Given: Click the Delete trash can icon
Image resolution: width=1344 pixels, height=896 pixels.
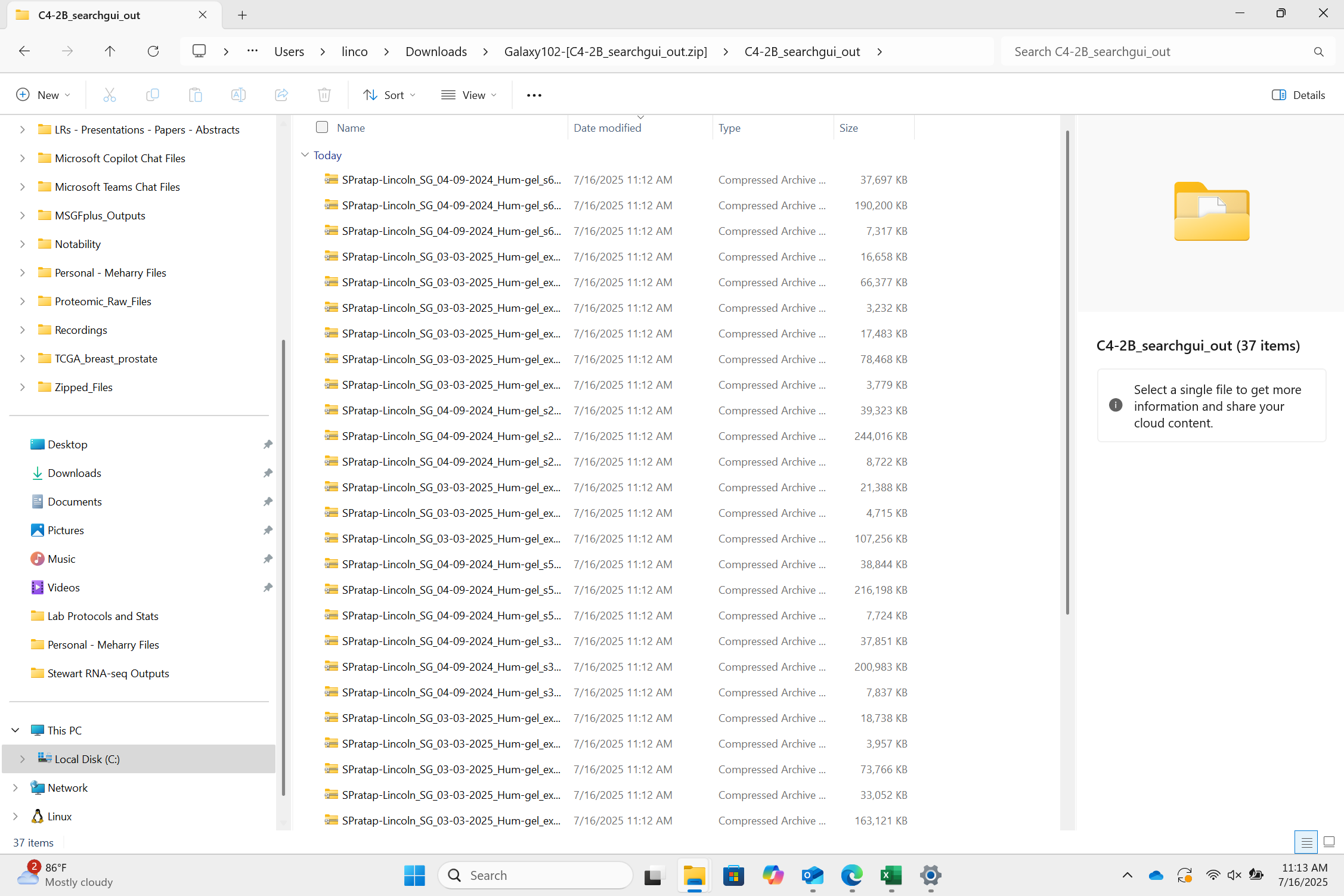Looking at the screenshot, I should pos(324,95).
